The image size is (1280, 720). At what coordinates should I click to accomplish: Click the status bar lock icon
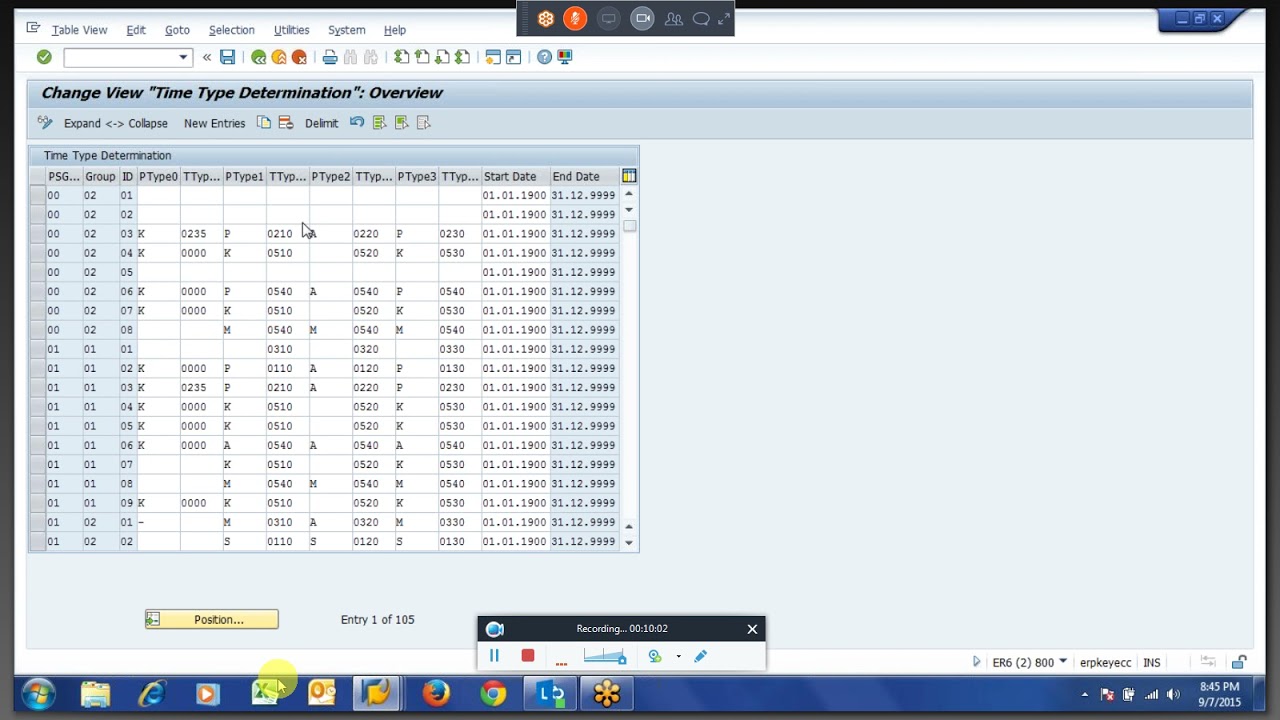(x=1239, y=662)
